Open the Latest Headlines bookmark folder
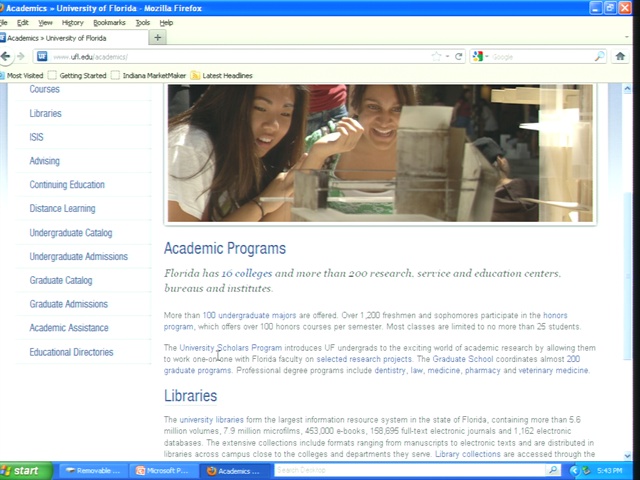 pyautogui.click(x=222, y=76)
